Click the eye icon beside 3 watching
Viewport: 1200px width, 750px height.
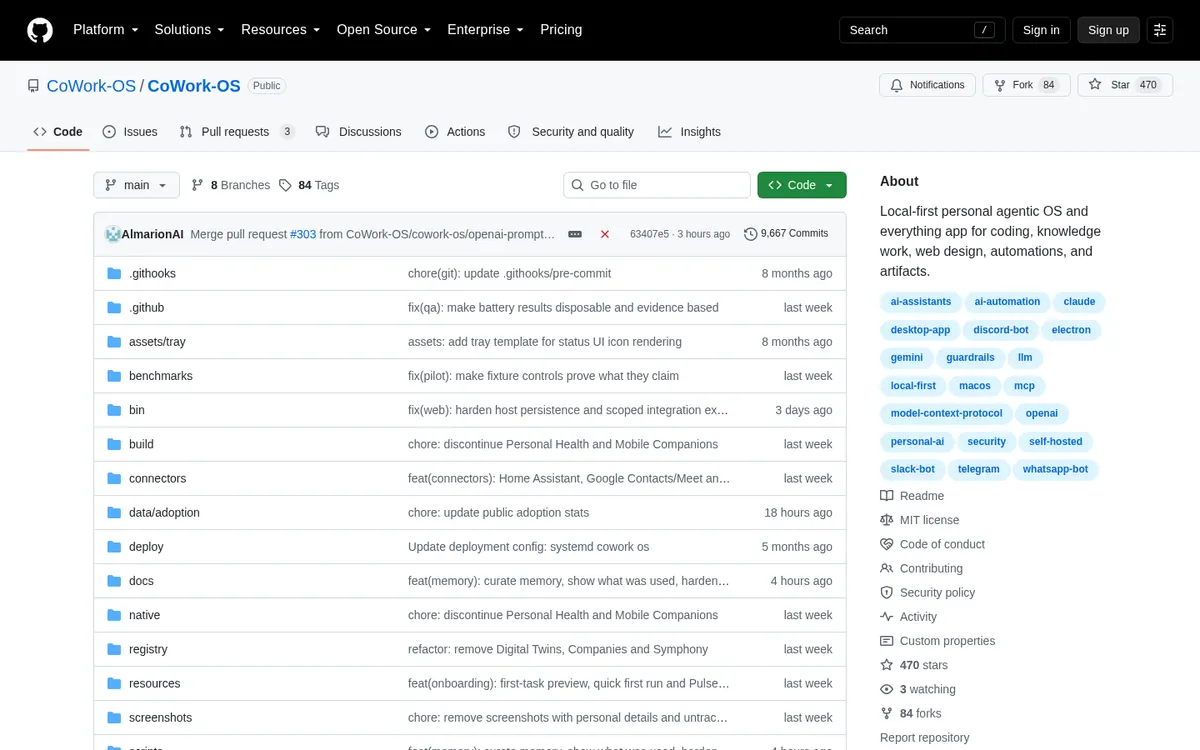coord(887,689)
